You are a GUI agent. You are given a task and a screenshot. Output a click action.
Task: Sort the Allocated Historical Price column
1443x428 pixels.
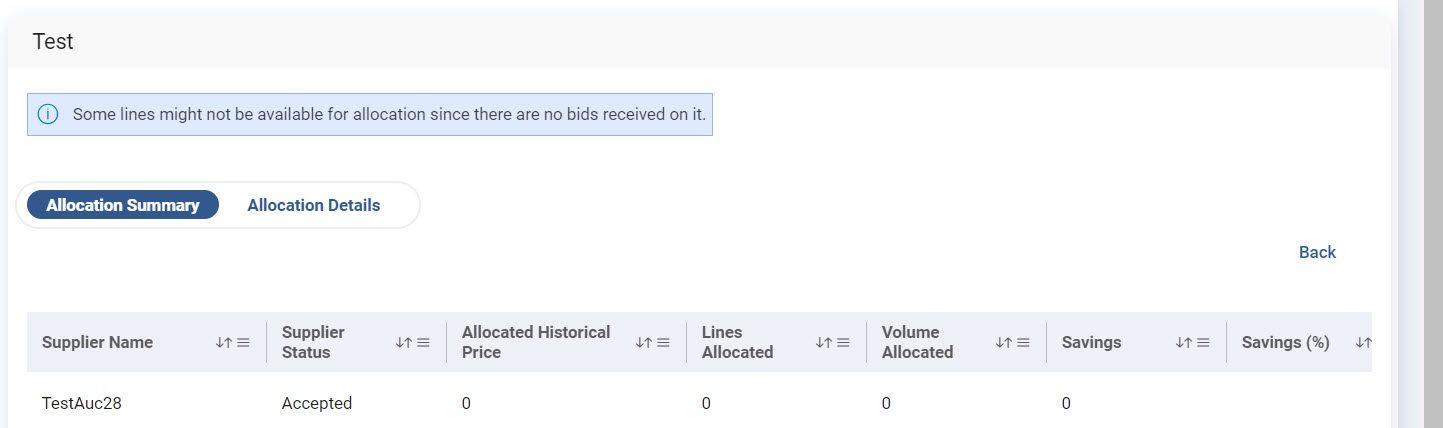click(x=643, y=343)
